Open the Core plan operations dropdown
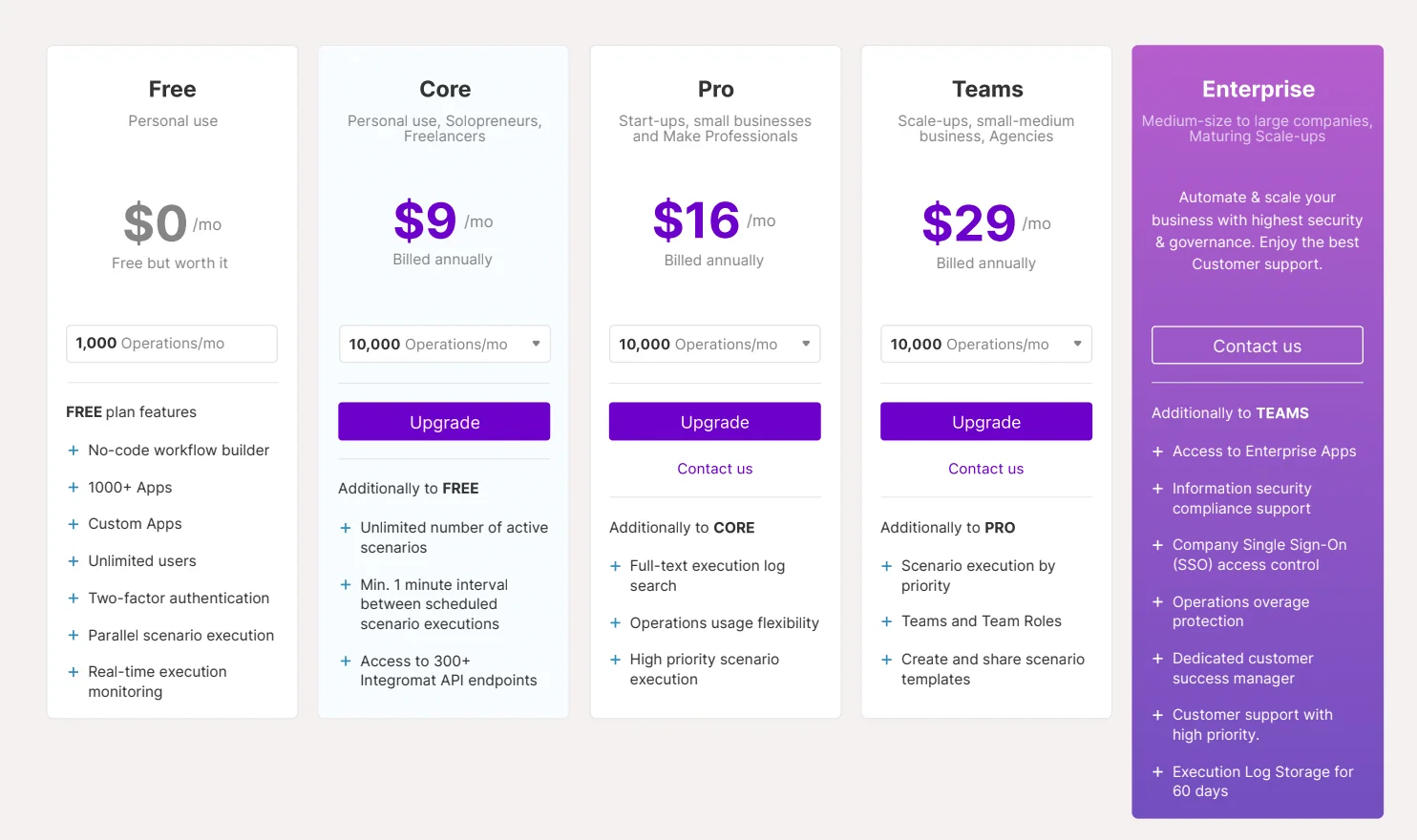 [x=444, y=345]
